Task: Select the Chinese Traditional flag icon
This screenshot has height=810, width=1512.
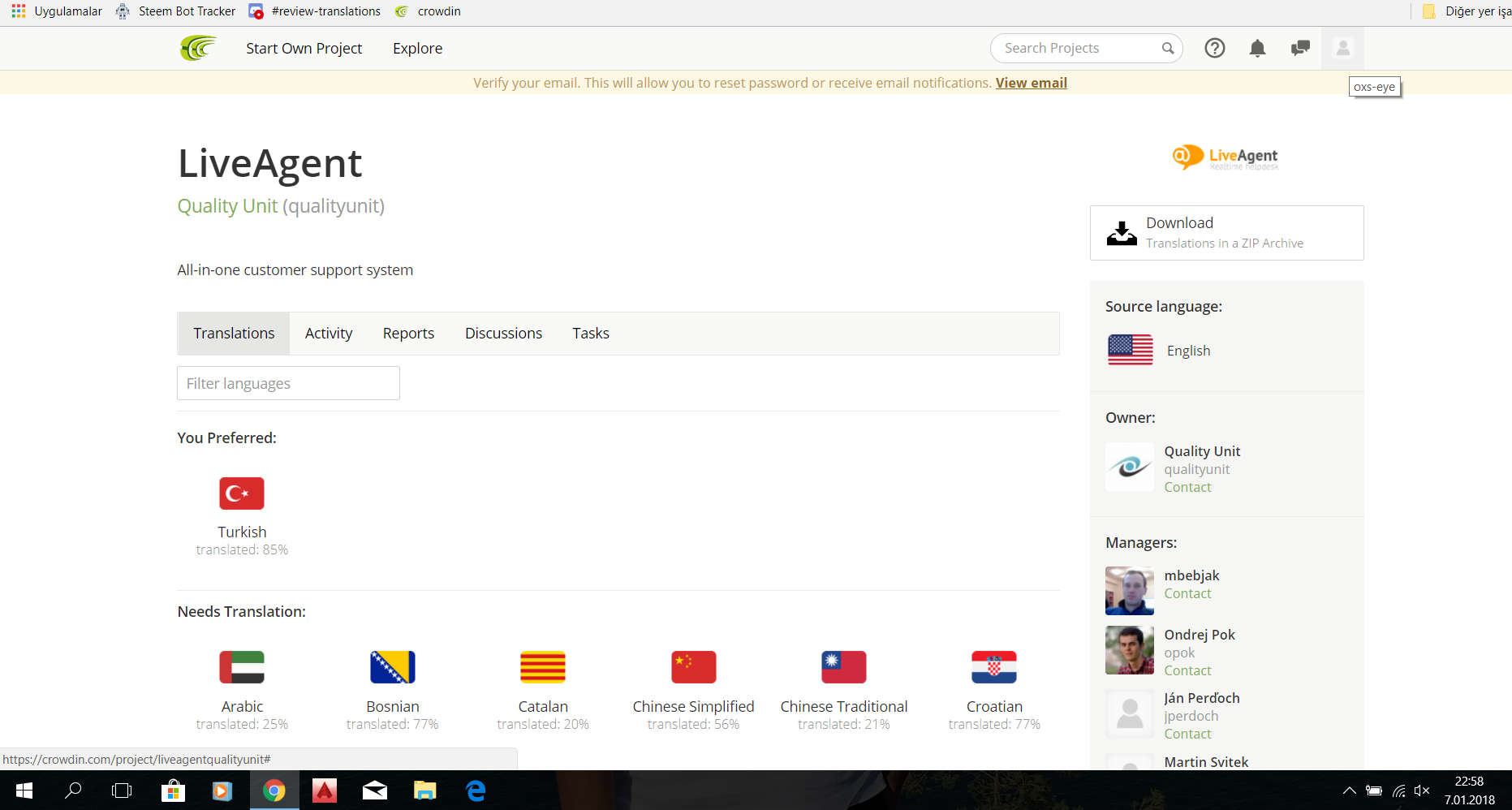Action: click(x=844, y=667)
